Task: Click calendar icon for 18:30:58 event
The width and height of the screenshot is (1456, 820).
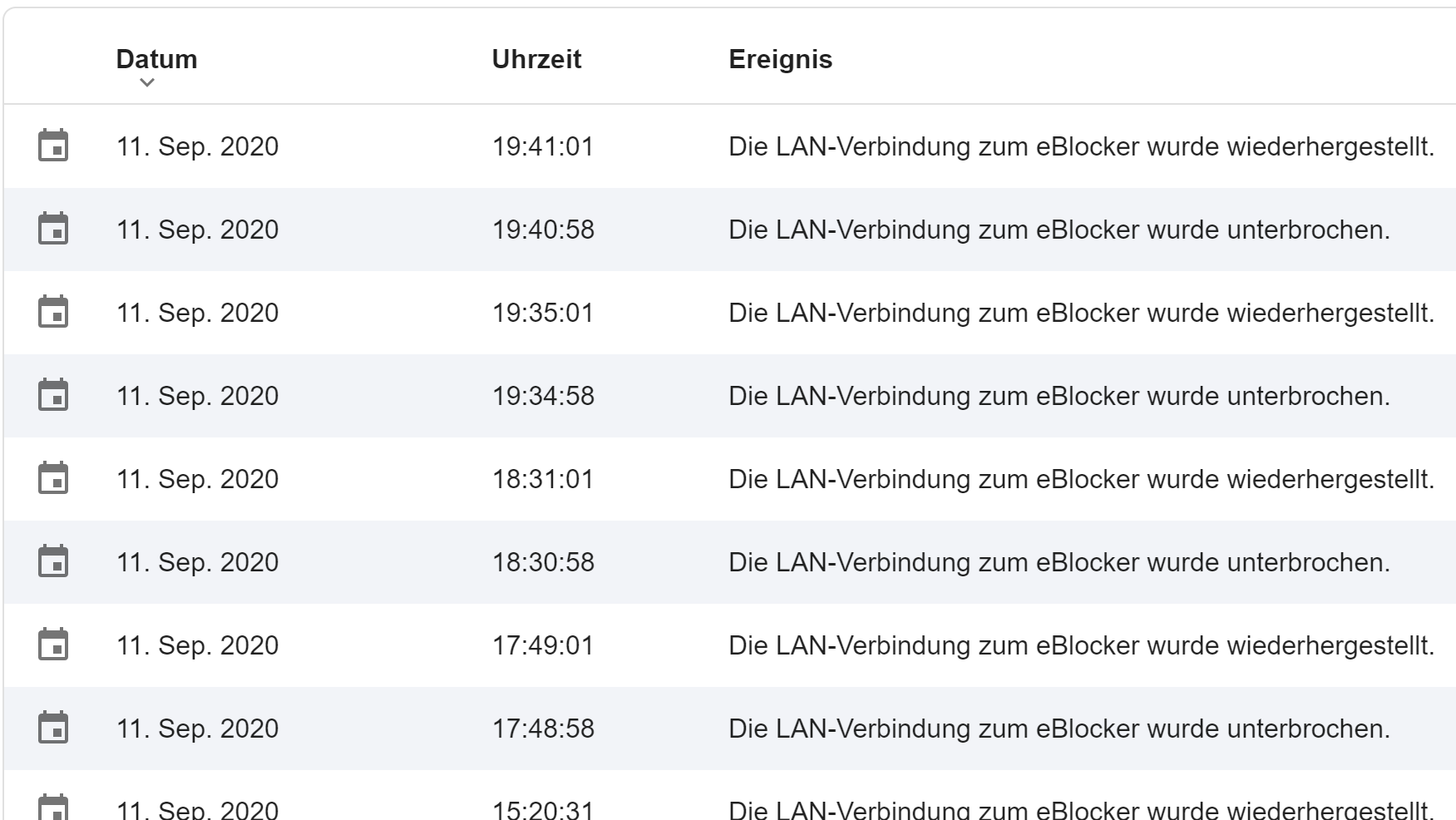Action: tap(53, 561)
